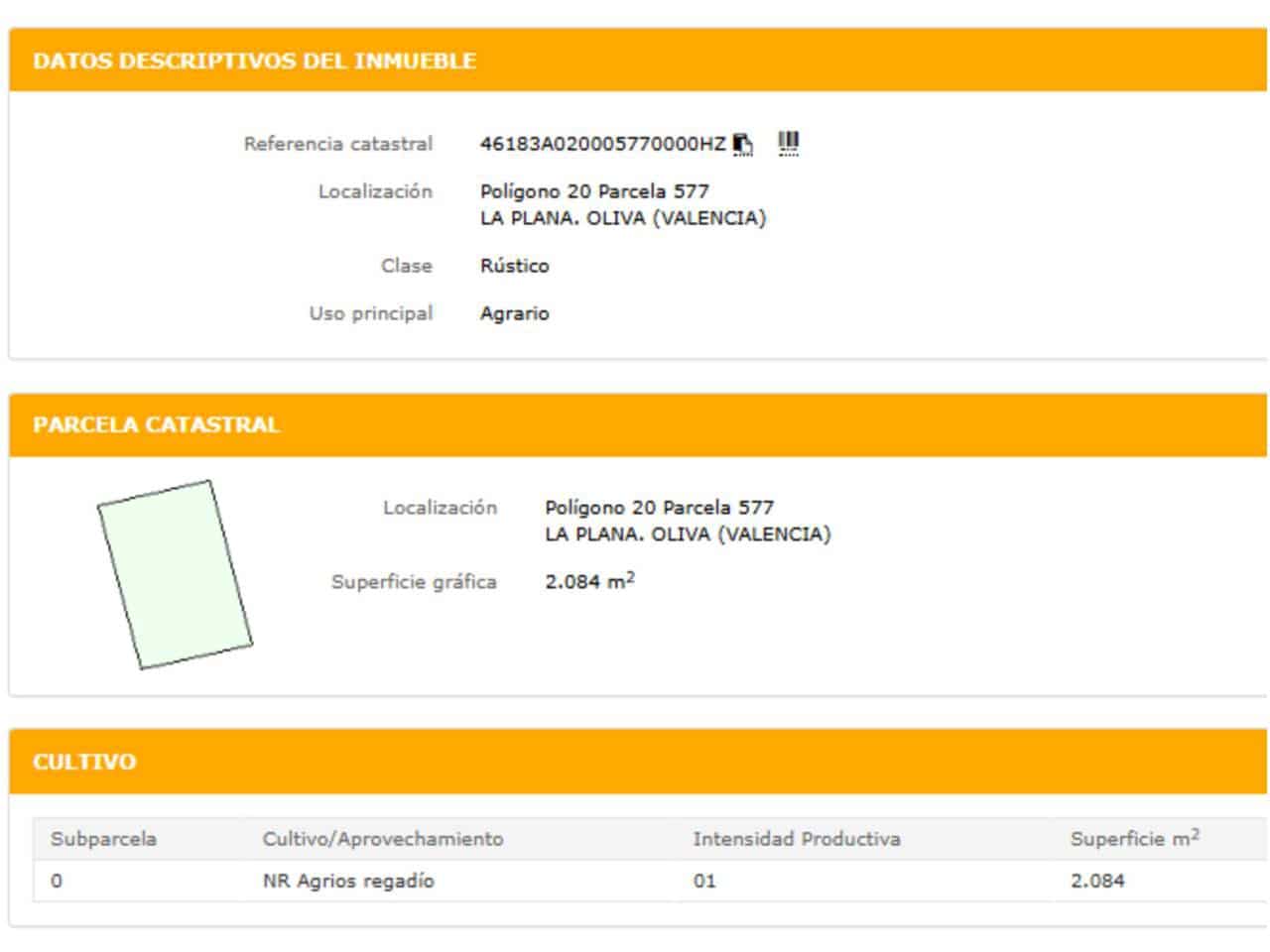Click intensity value 01 in the table

click(703, 881)
